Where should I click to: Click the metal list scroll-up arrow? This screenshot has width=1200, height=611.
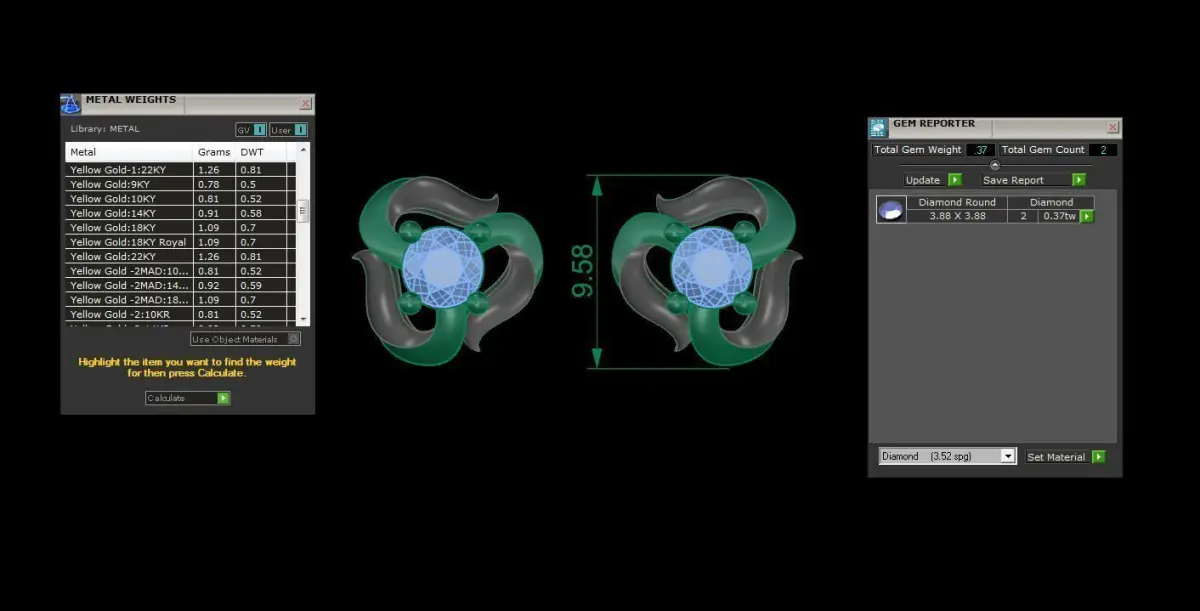click(304, 149)
